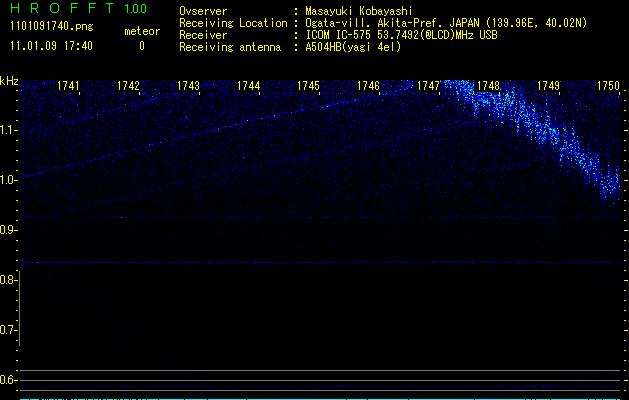This screenshot has height=400, width=629.
Task: Click the ICOM IC-575 53.7492 MHz USB text
Action: coord(402,35)
